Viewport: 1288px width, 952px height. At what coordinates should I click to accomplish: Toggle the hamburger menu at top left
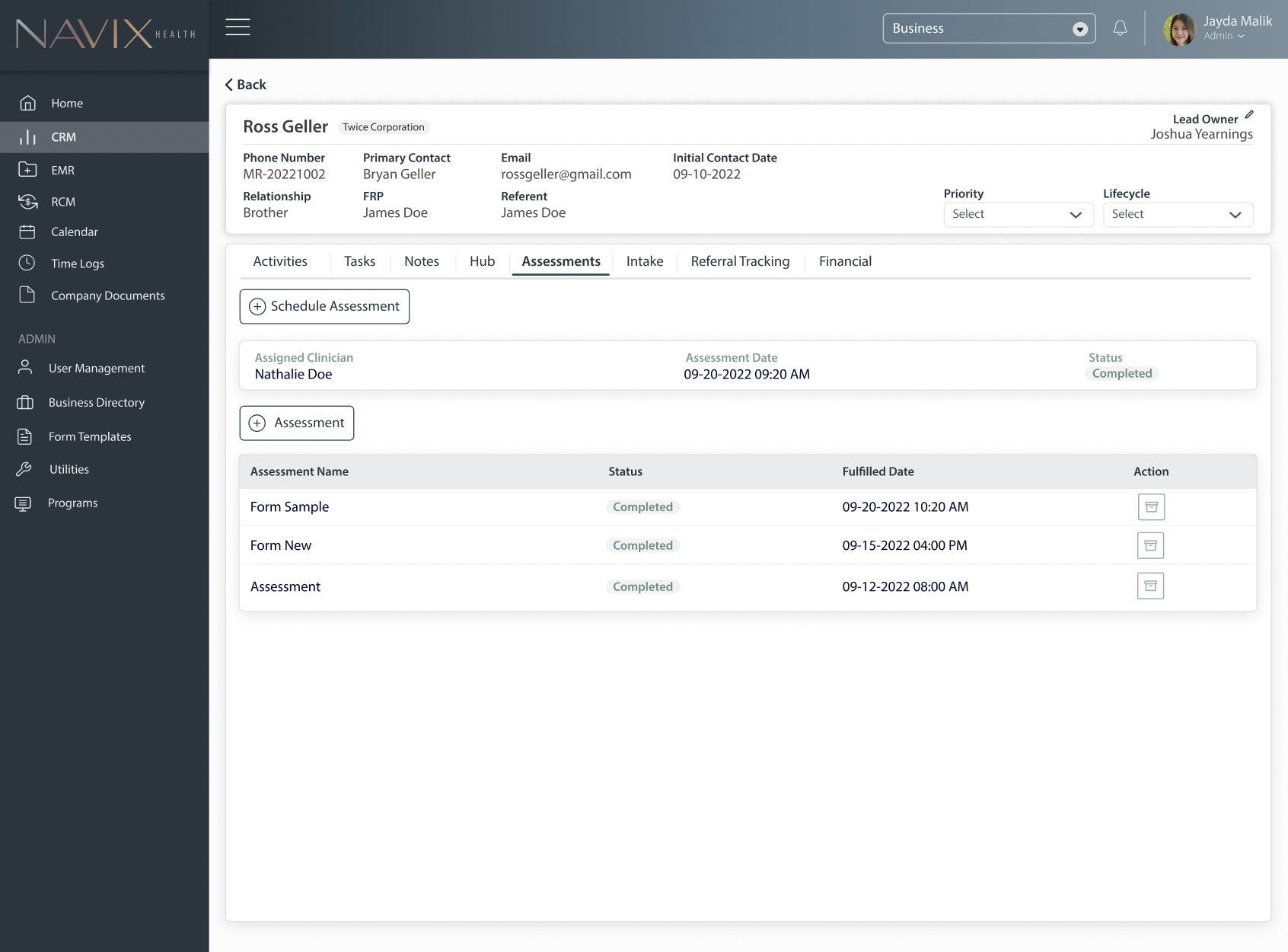tap(237, 26)
